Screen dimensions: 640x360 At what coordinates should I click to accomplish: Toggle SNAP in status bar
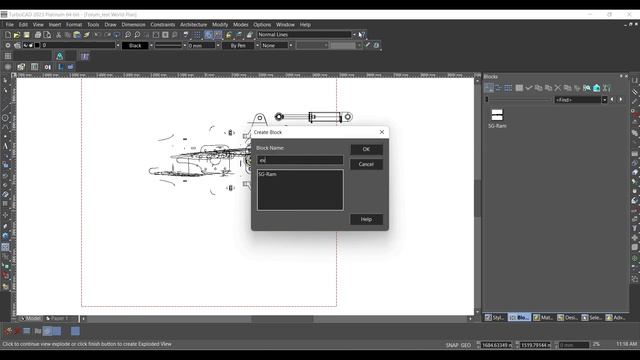pos(452,345)
